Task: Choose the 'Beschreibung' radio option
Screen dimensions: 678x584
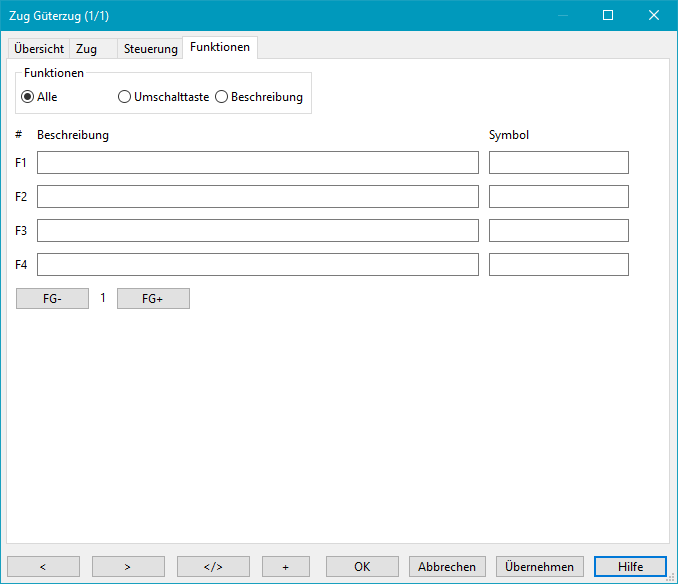Action: [x=222, y=97]
